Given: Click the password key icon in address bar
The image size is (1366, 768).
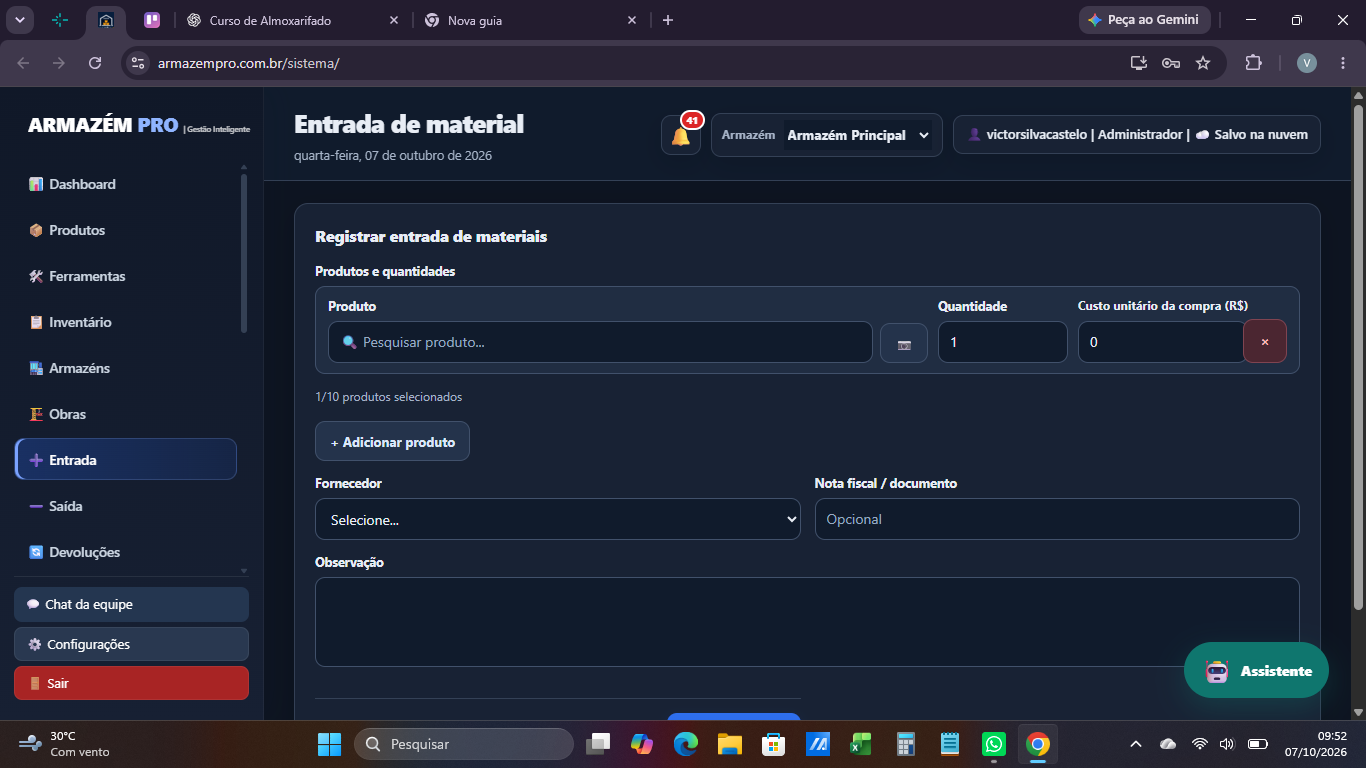Looking at the screenshot, I should 1170,63.
